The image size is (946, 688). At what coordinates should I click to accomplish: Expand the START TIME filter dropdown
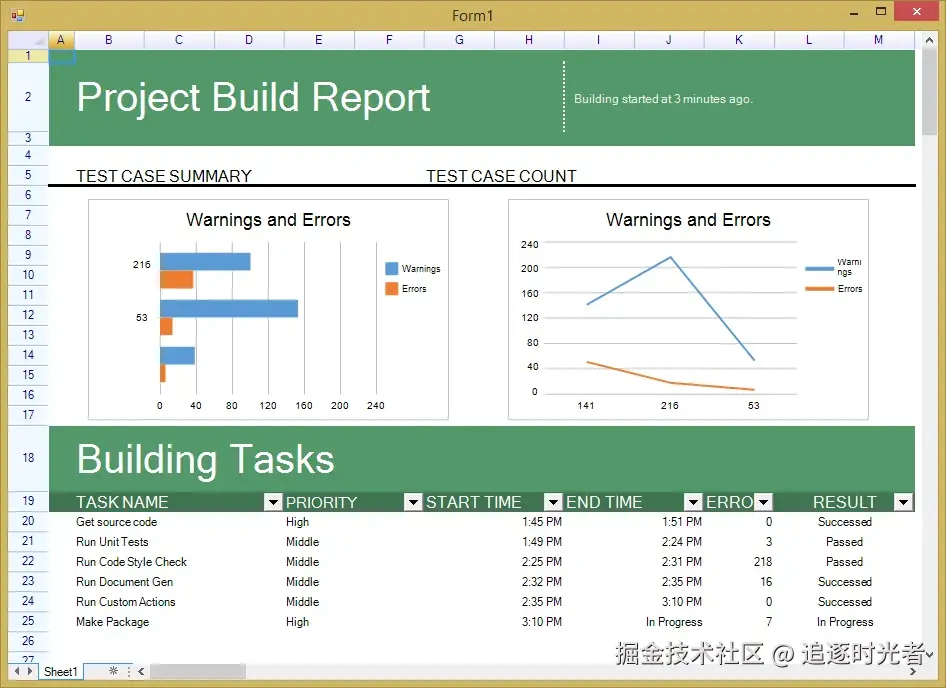tap(553, 502)
